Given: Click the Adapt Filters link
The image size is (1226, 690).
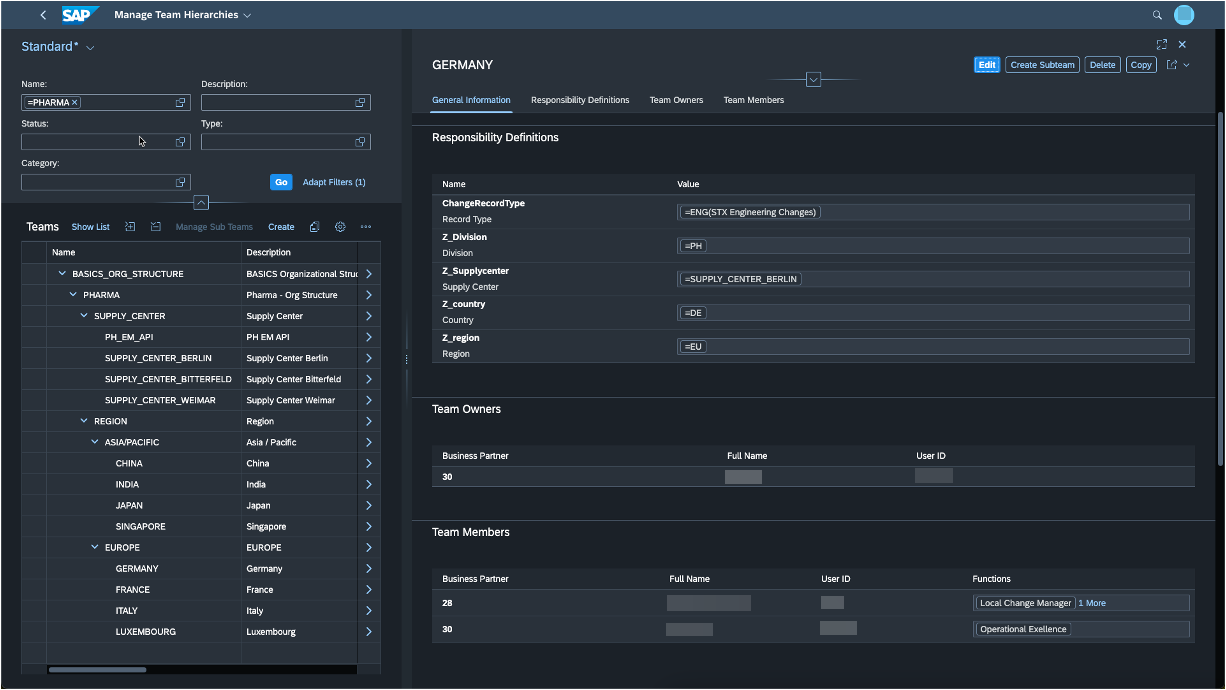Looking at the screenshot, I should pyautogui.click(x=334, y=182).
